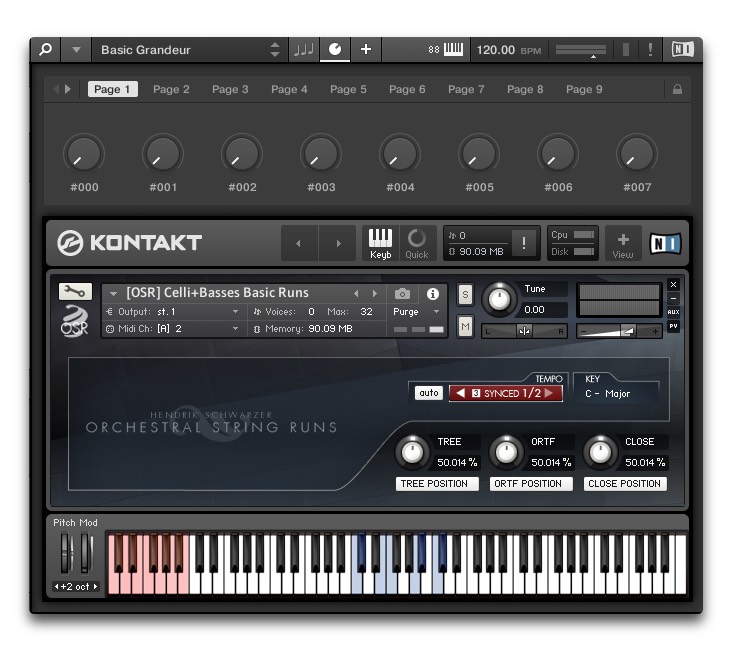This screenshot has width=733, height=650.
Task: Select the Page 8 tab
Action: pos(525,89)
